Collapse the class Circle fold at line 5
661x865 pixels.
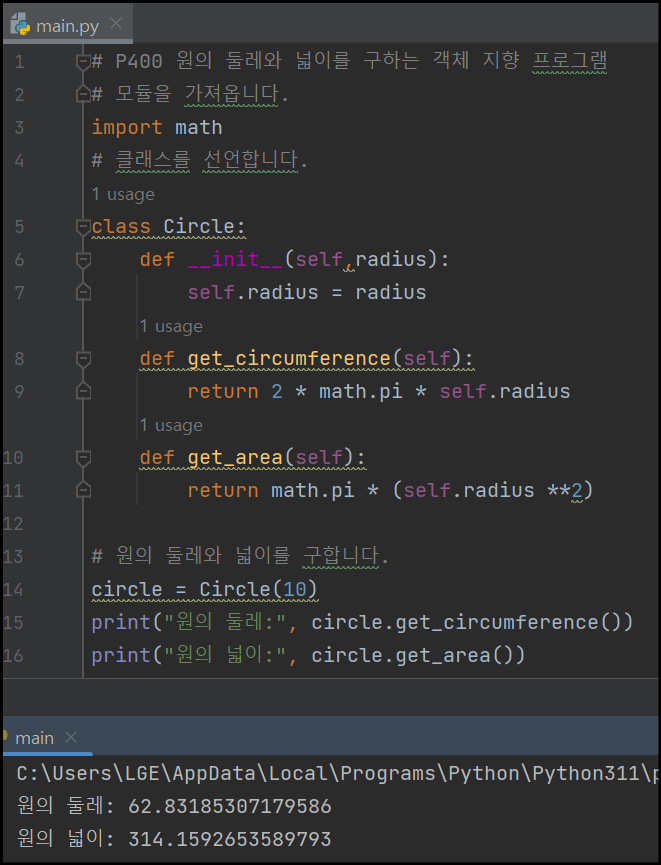[83, 227]
